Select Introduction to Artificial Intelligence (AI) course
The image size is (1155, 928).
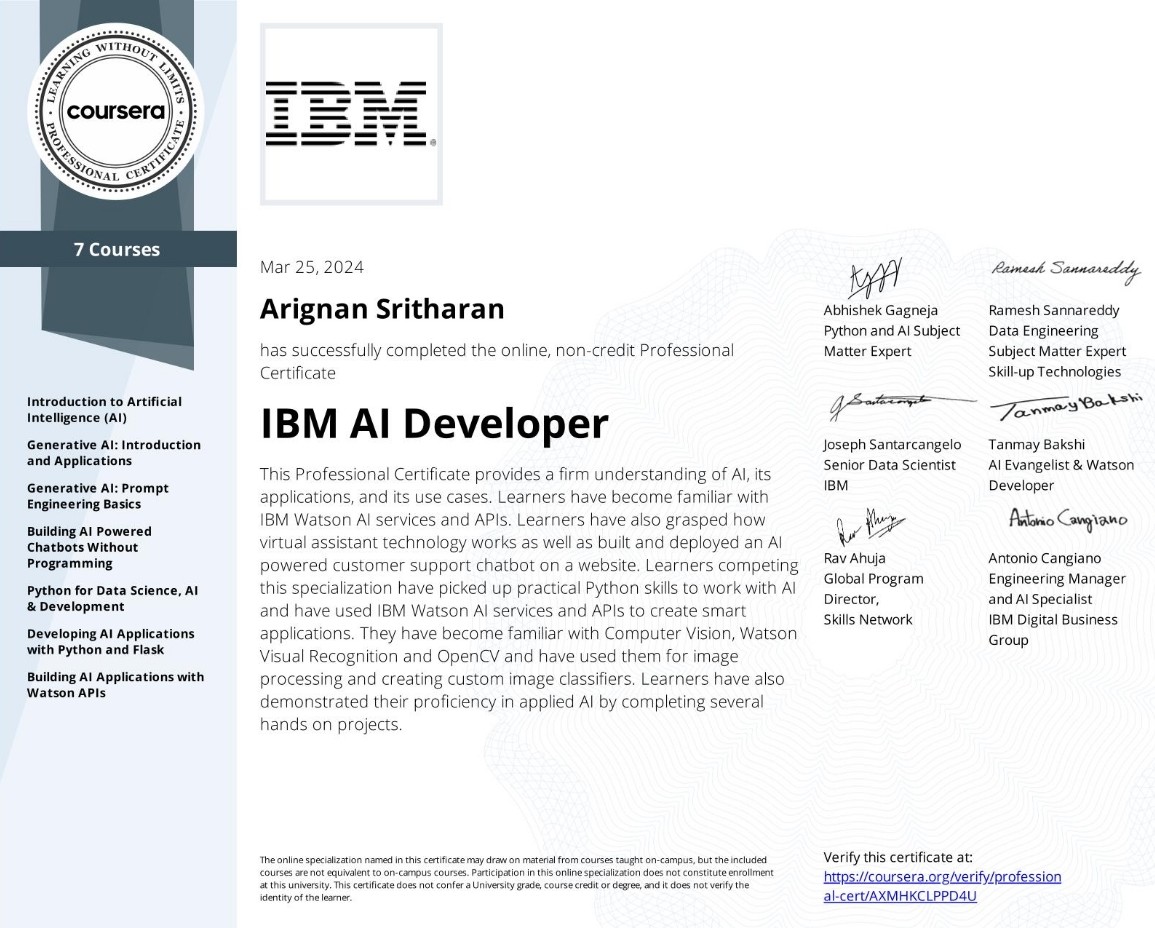104,409
